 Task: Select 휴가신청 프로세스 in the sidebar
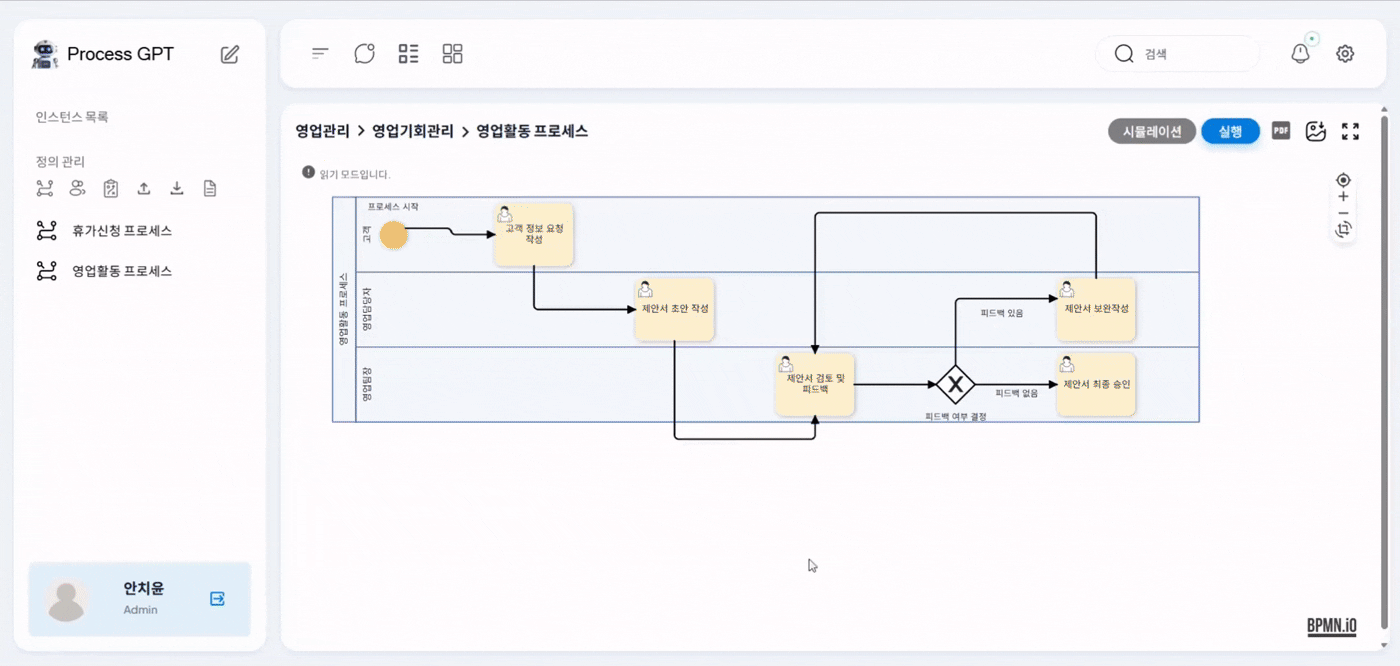tap(121, 231)
